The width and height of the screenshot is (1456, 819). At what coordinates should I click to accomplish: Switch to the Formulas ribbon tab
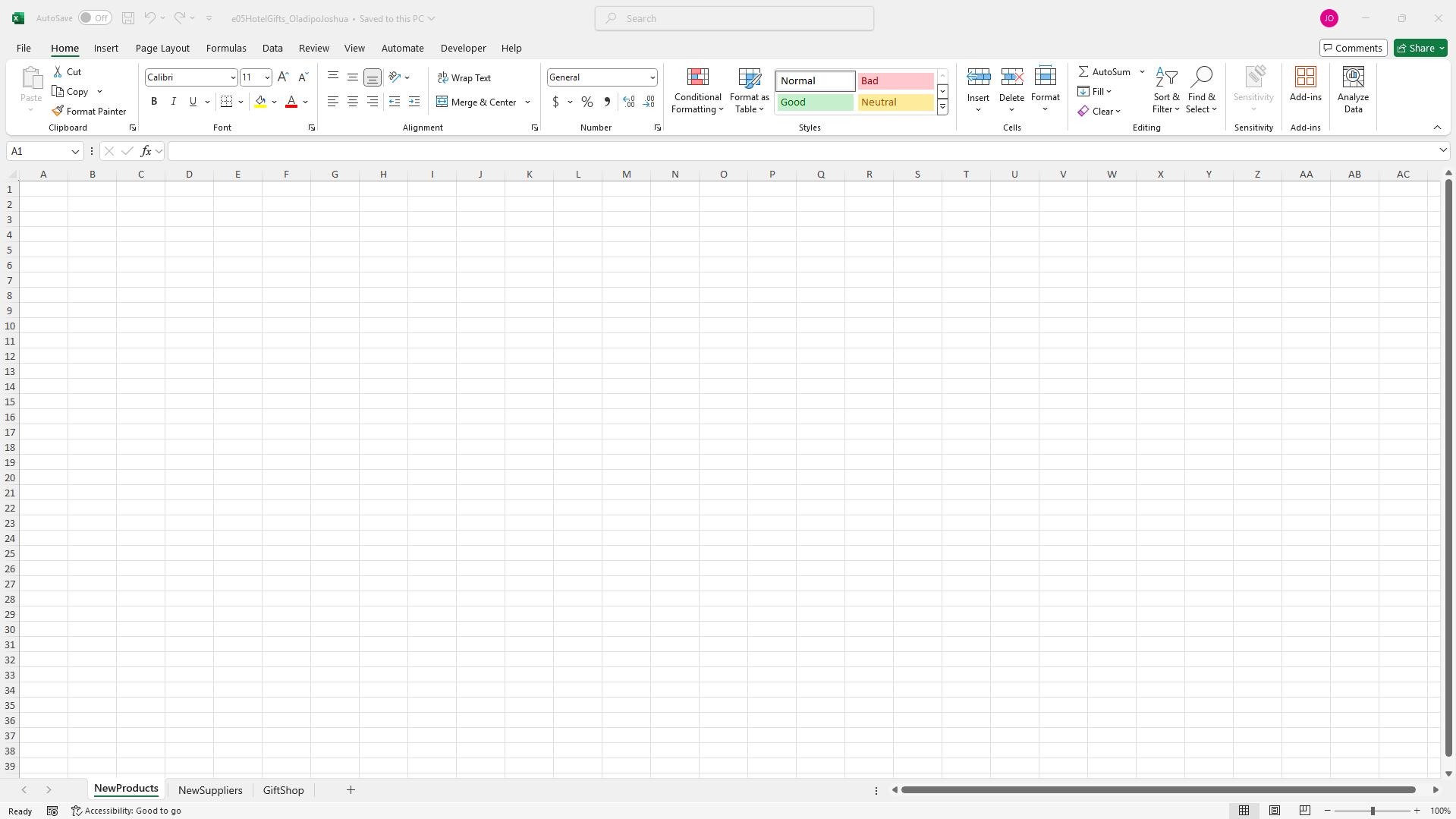tap(226, 48)
